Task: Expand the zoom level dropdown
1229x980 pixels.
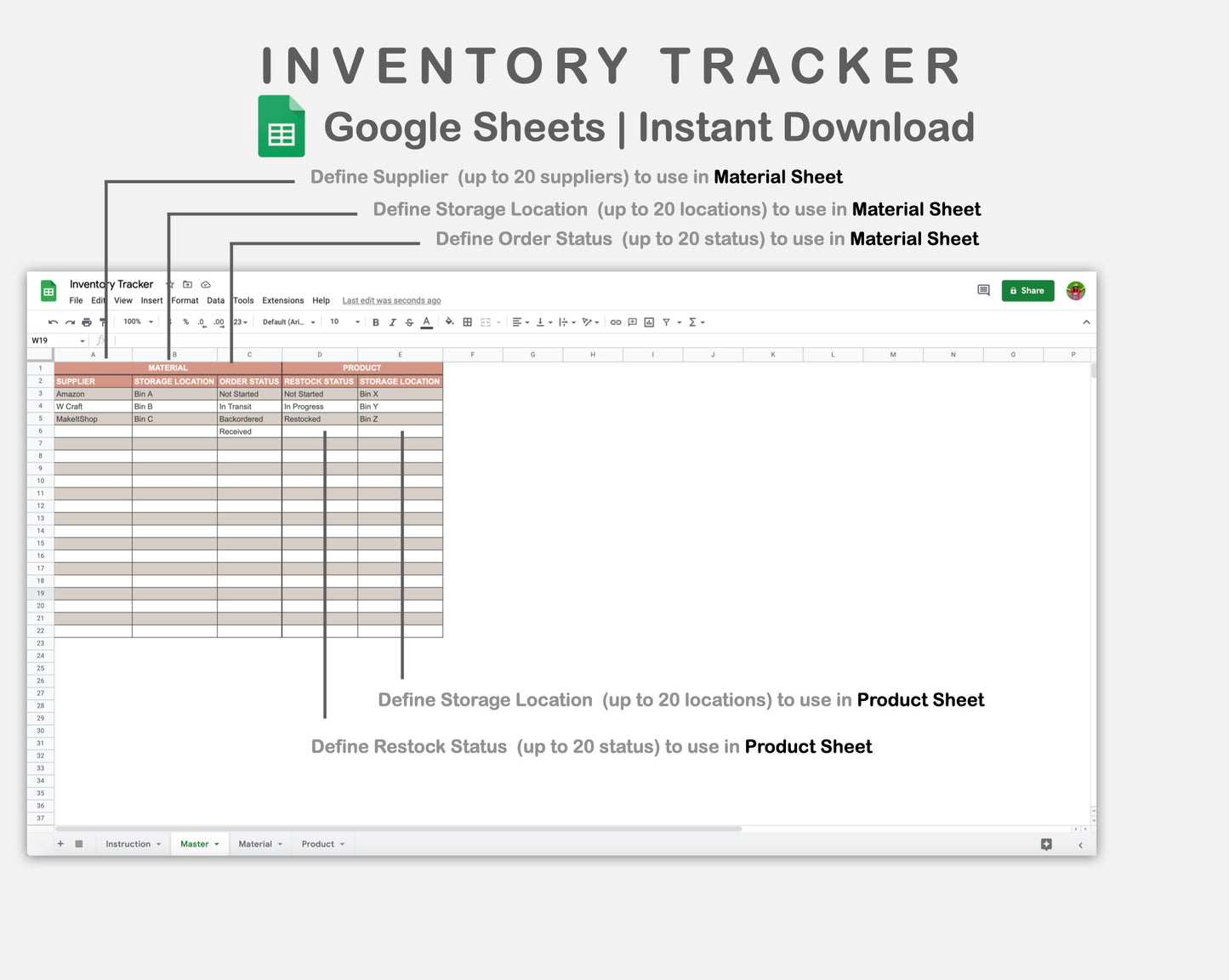Action: pos(136,322)
